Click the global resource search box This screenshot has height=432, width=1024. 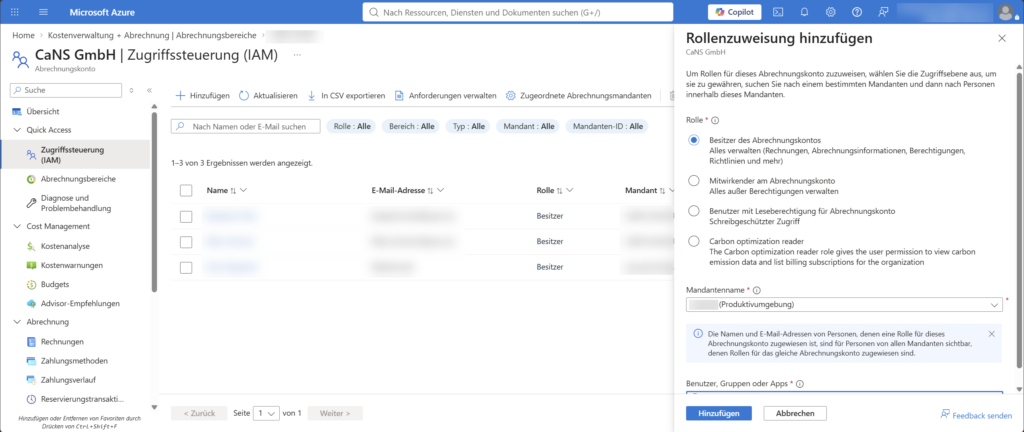click(518, 12)
